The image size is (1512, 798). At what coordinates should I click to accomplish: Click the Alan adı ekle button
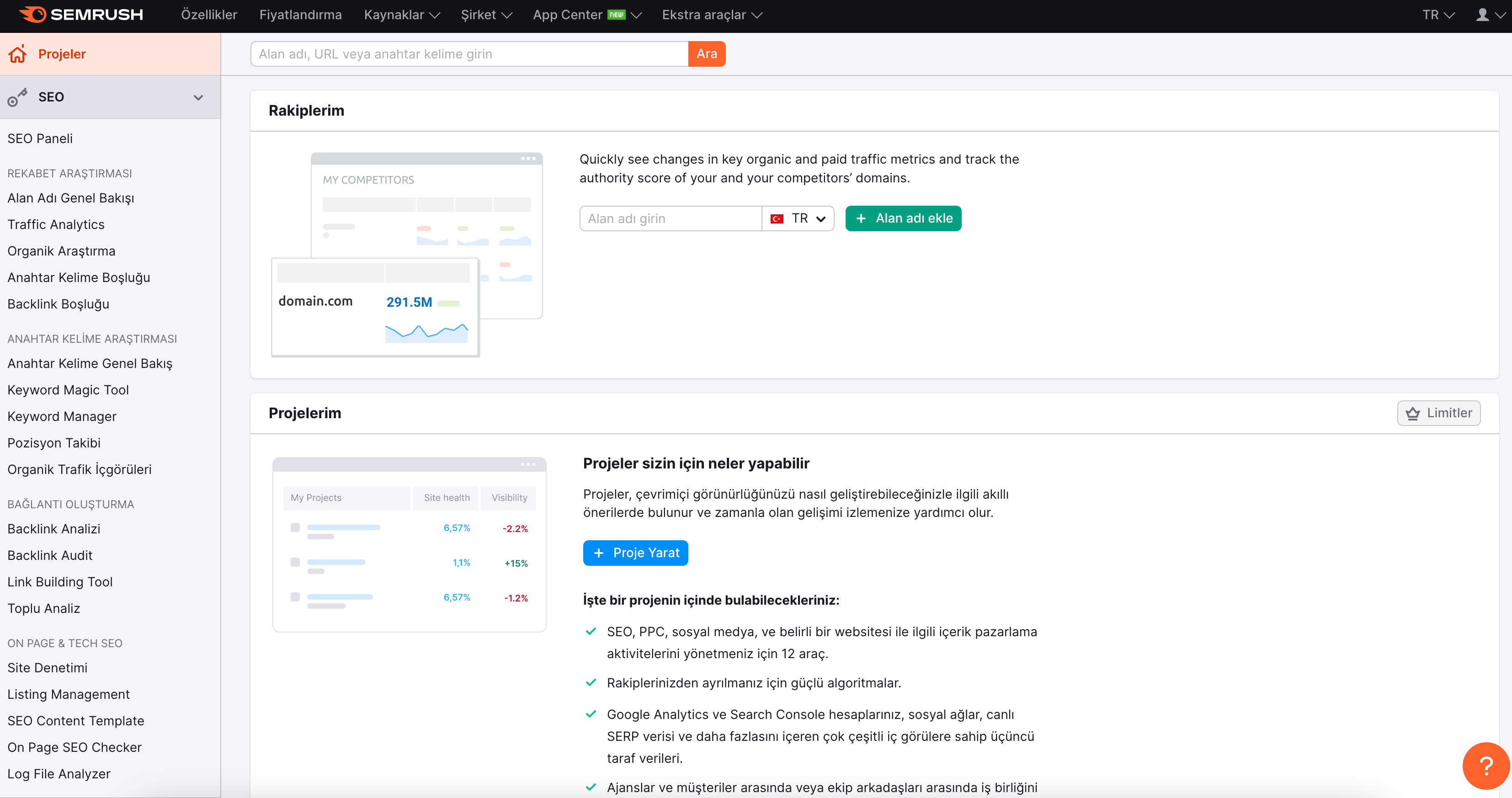tap(903, 218)
